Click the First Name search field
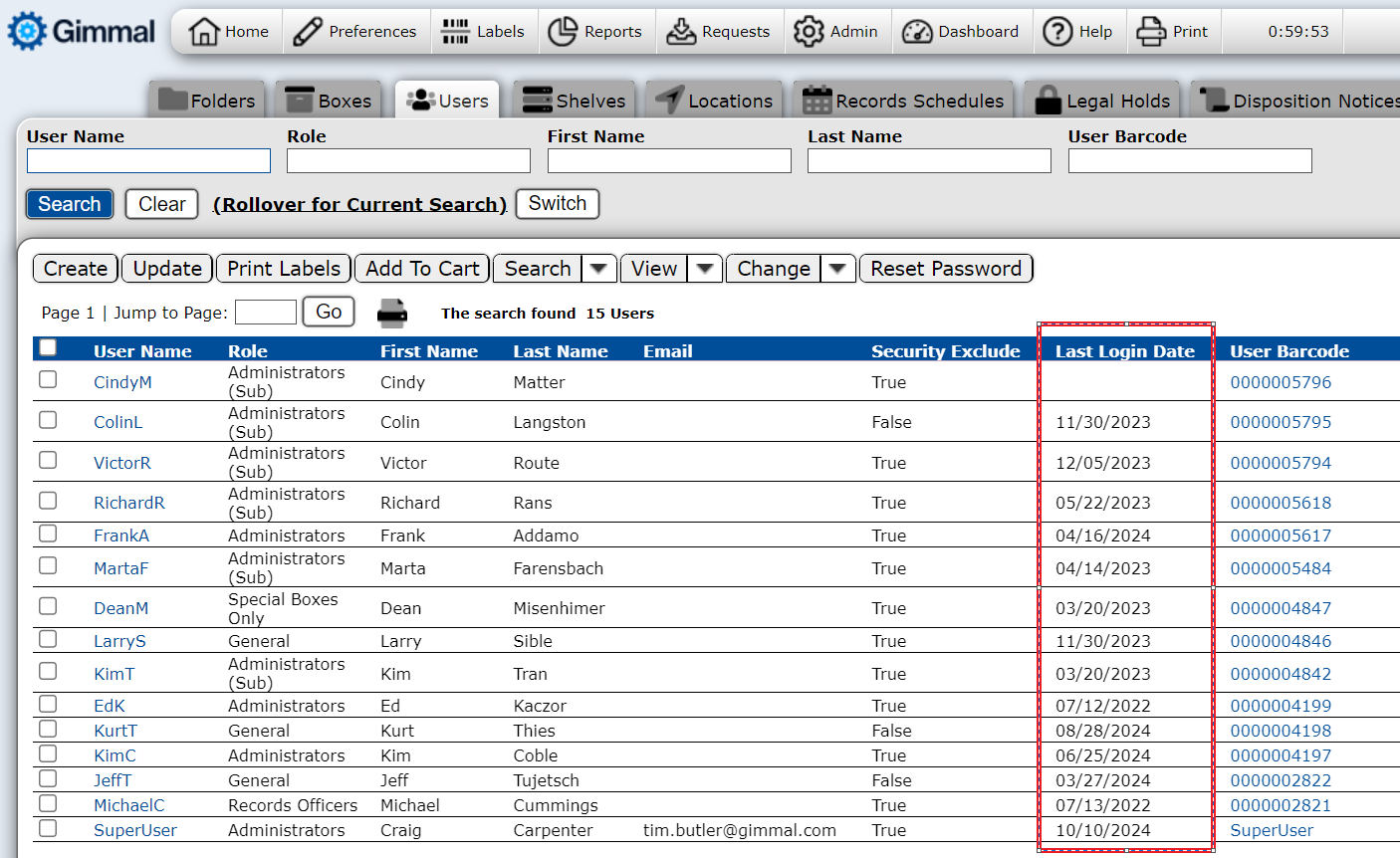The width and height of the screenshot is (1400, 858). pyautogui.click(x=669, y=161)
